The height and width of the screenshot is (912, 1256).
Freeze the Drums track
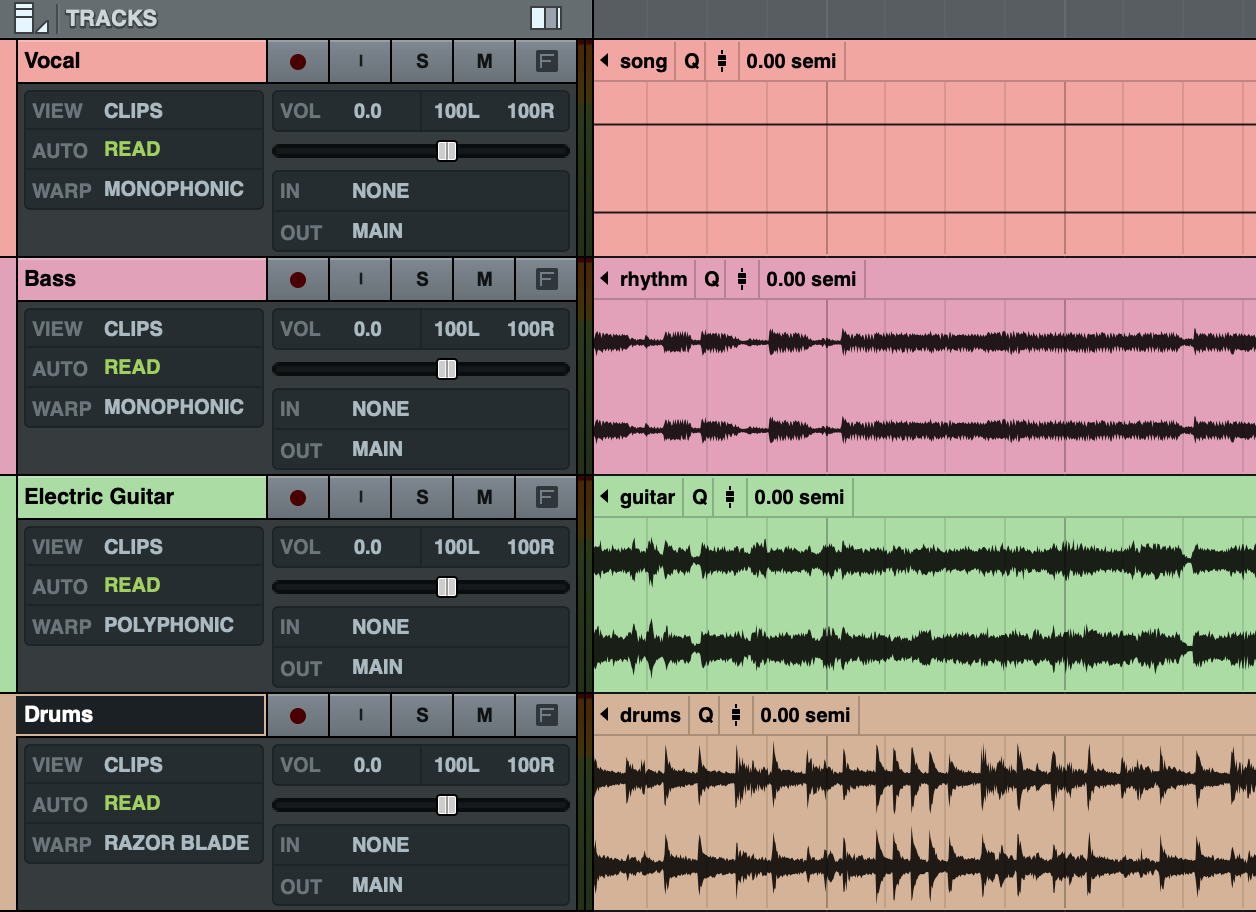pyautogui.click(x=546, y=715)
